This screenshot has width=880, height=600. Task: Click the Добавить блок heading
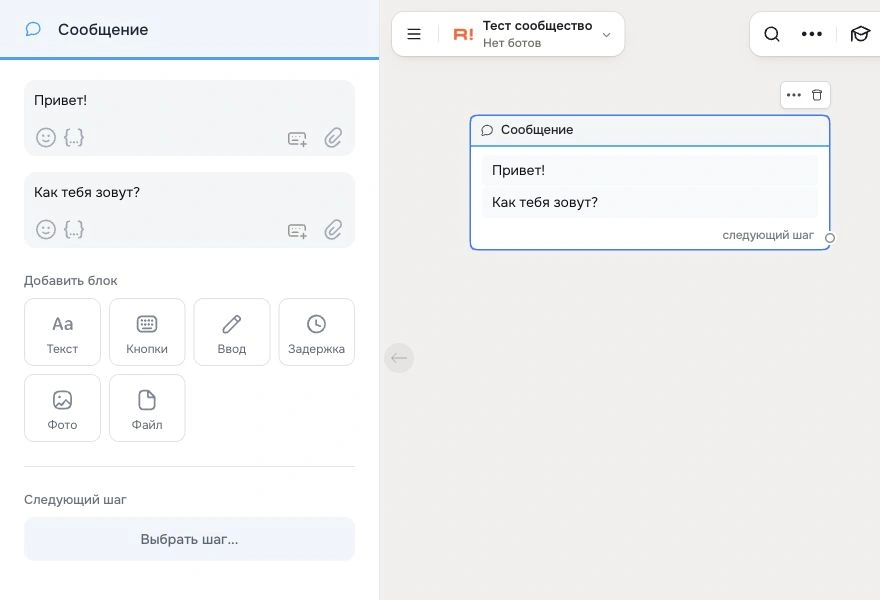[71, 281]
